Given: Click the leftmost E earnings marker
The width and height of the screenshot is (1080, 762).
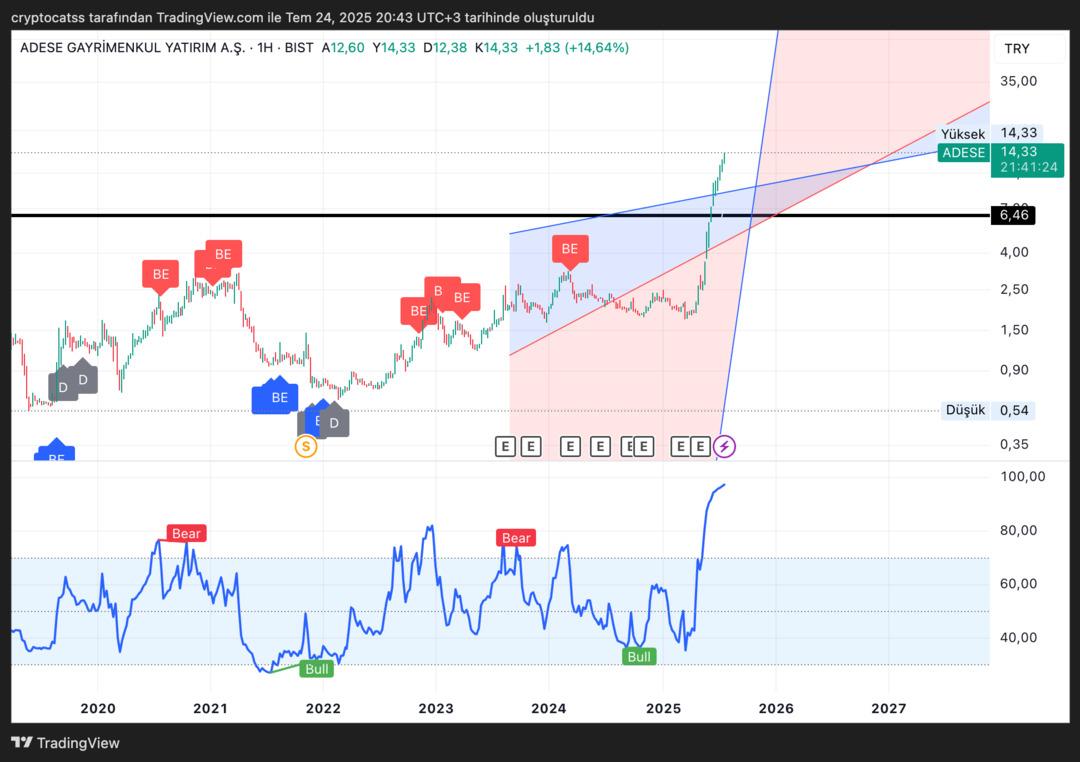Looking at the screenshot, I should coord(505,446).
